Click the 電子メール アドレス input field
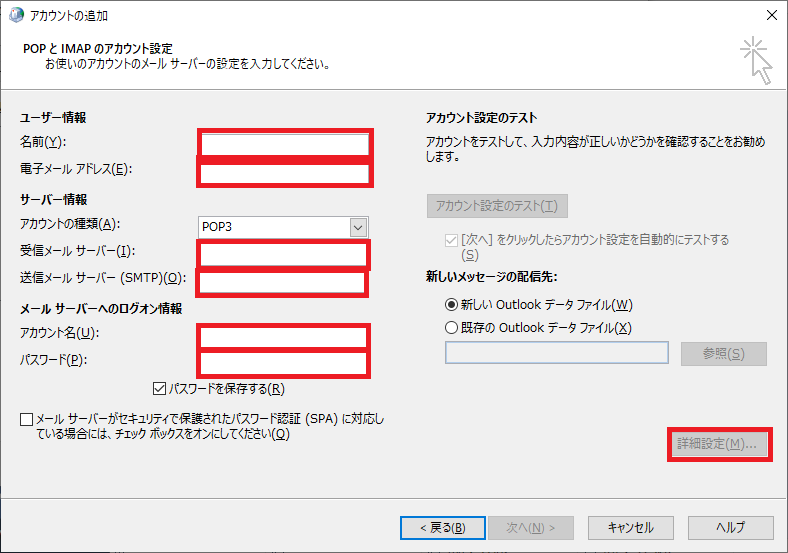The image size is (788, 553). 285,174
